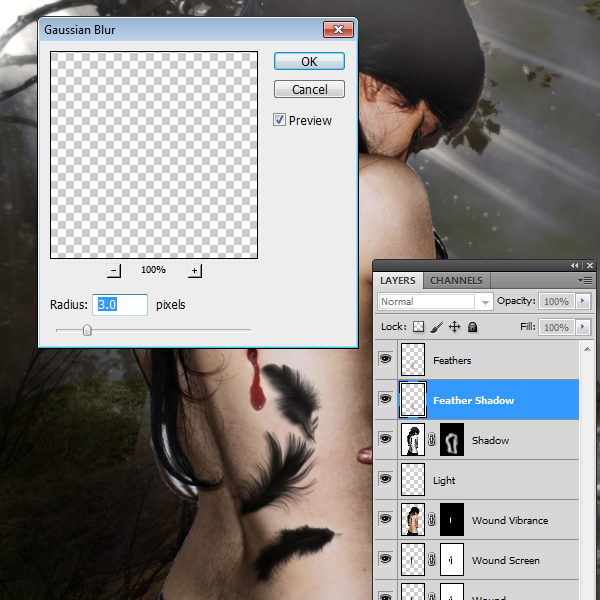Hide the Feathers layer

[x=386, y=359]
